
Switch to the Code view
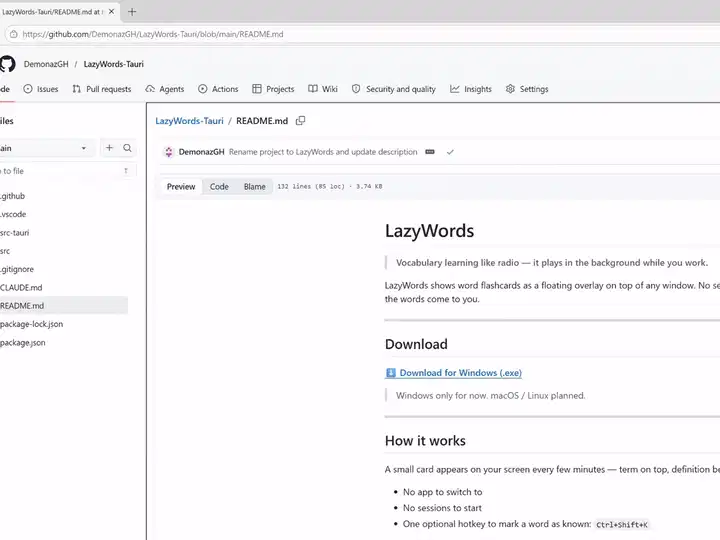pyautogui.click(x=219, y=186)
